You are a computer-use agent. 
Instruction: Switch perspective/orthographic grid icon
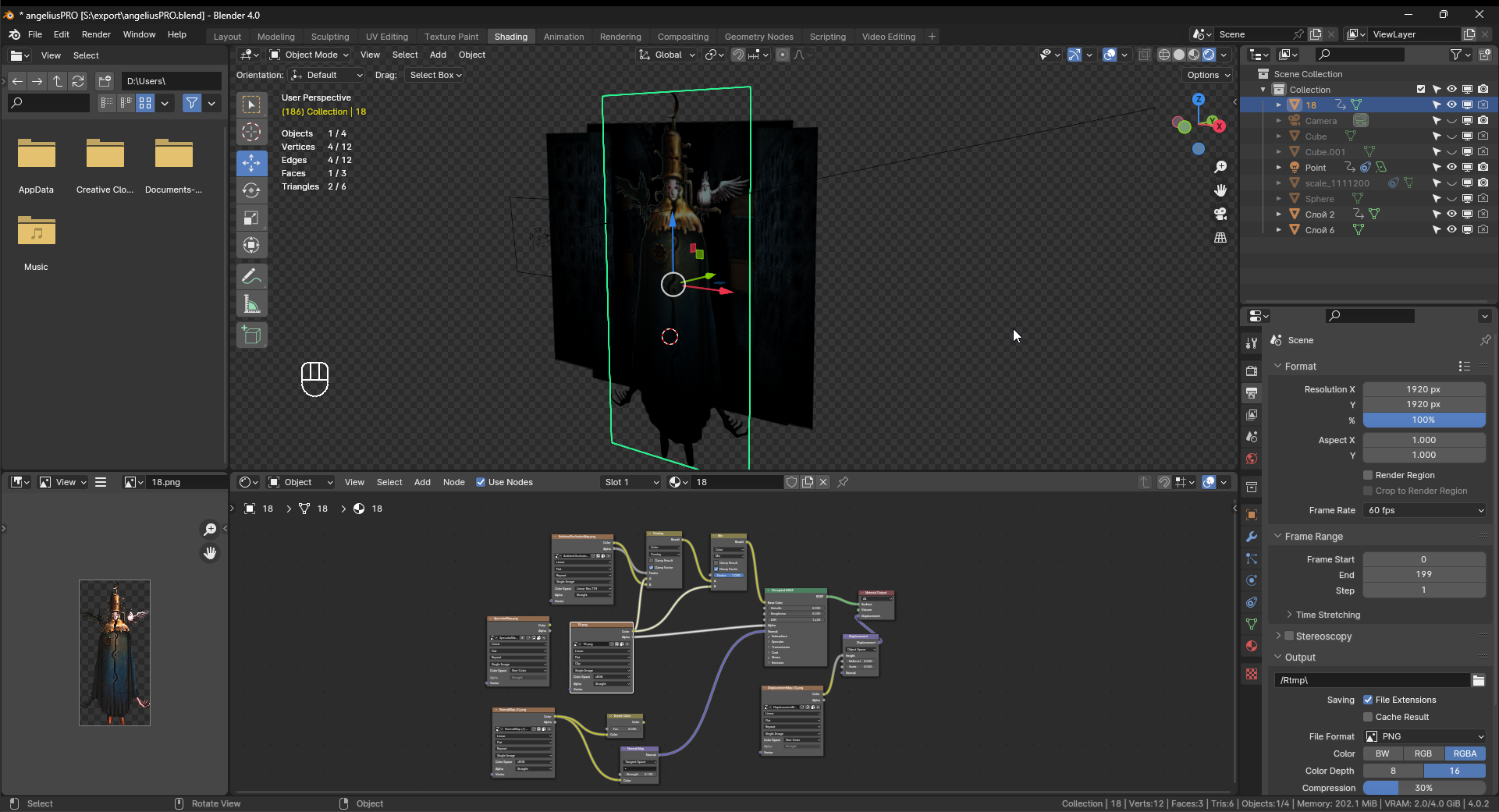pos(1220,237)
